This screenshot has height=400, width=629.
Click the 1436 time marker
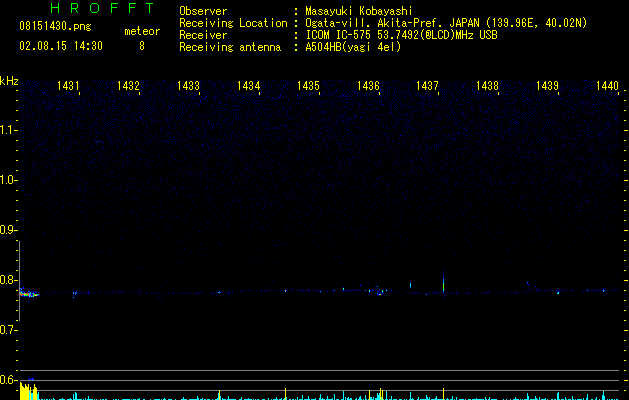click(368, 85)
